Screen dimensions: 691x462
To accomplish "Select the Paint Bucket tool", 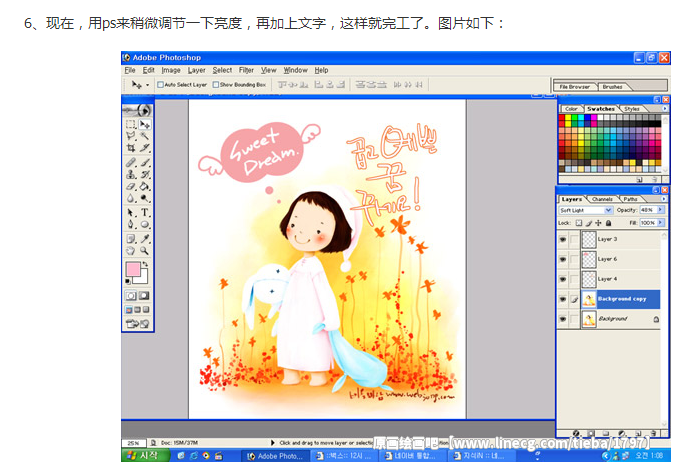I will [145, 186].
